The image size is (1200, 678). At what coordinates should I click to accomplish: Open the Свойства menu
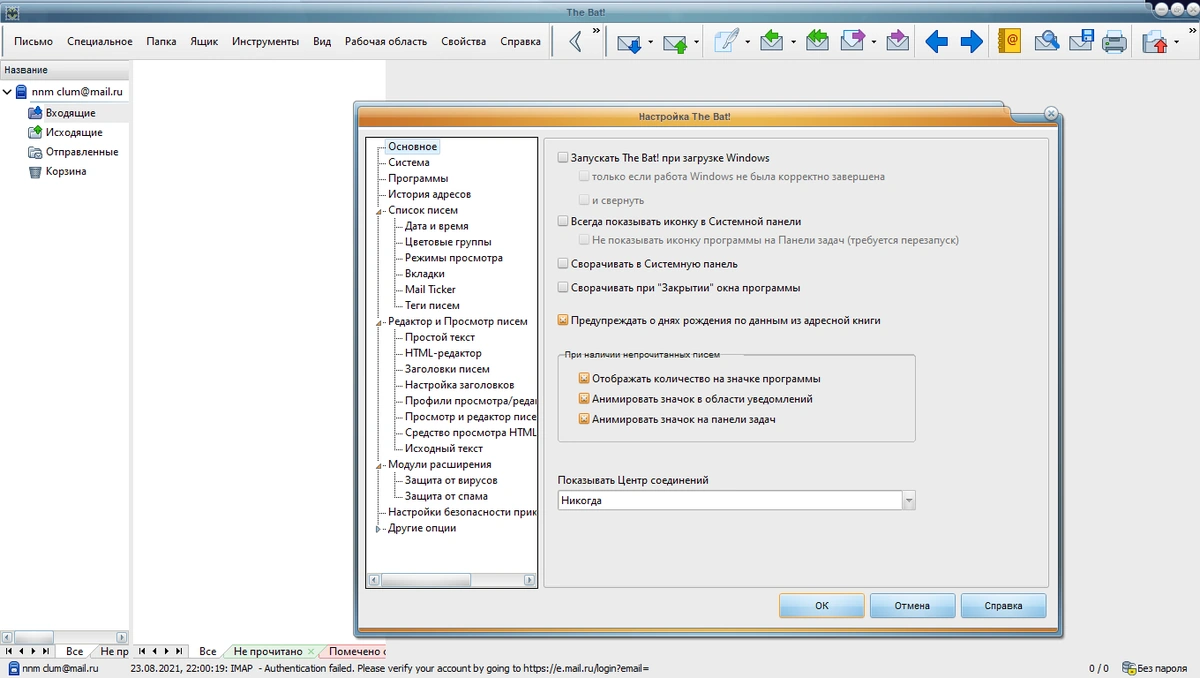[x=463, y=42]
